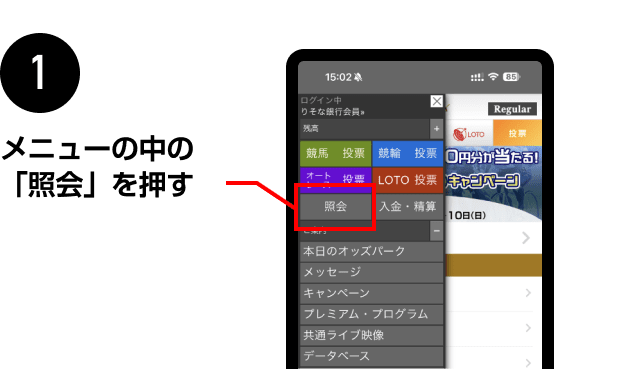This screenshot has height=369, width=622.
Task: Select the orange 投票 tab
Action: (517, 133)
